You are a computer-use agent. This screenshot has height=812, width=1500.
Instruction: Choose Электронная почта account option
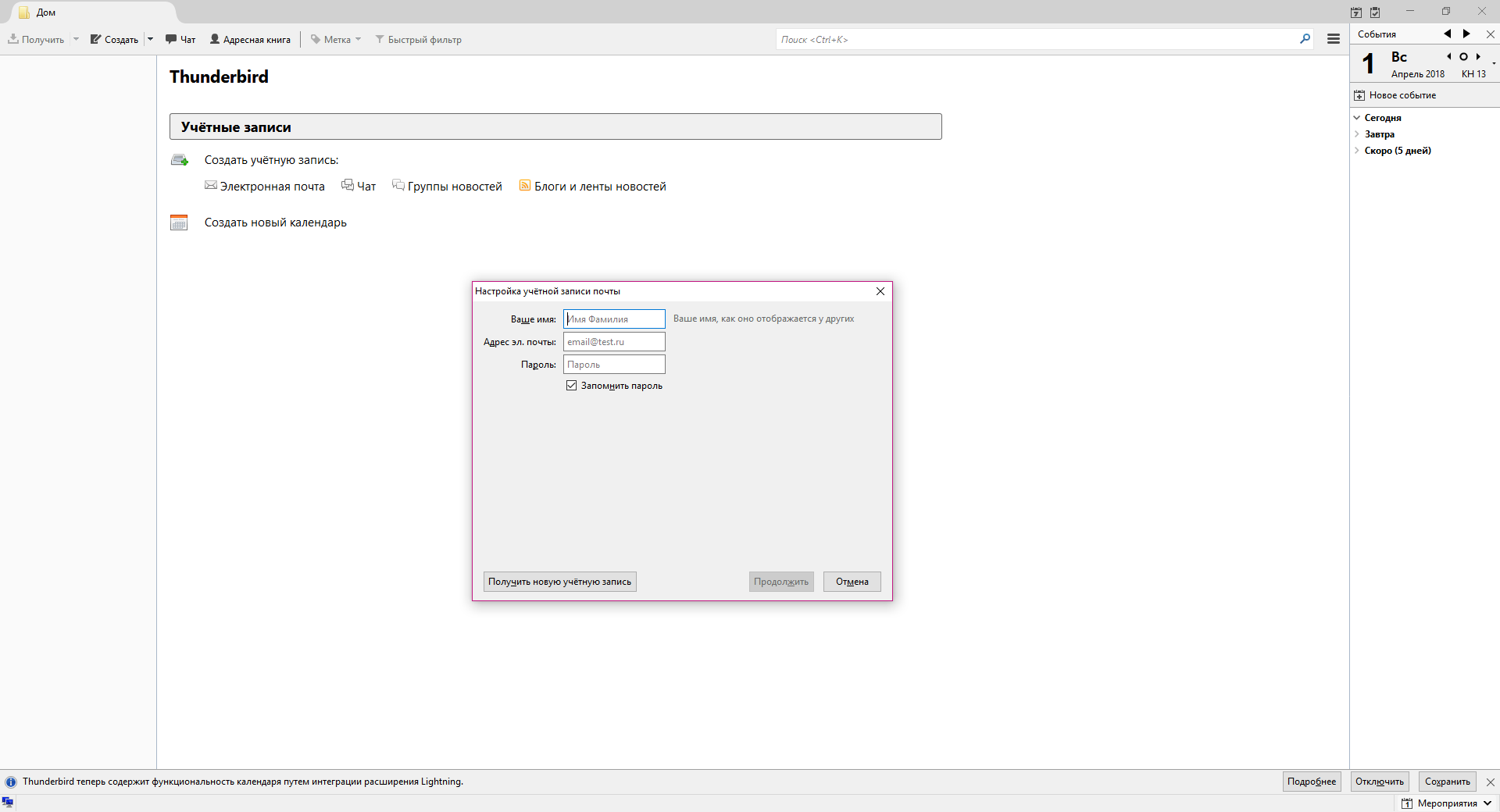265,187
